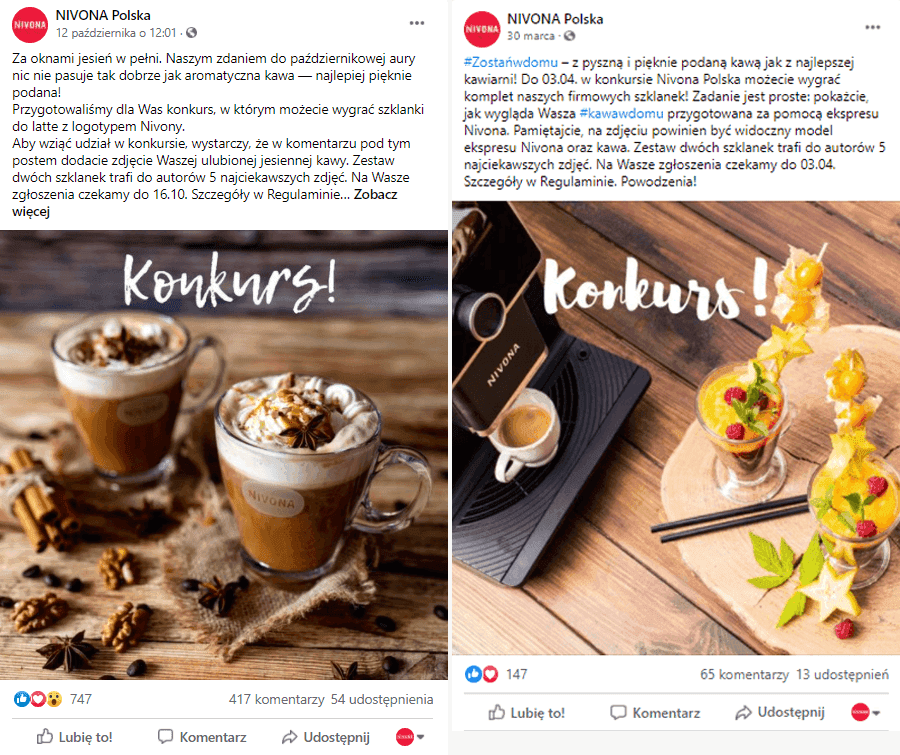Click the globe privacy icon beside 12 października

(192, 33)
